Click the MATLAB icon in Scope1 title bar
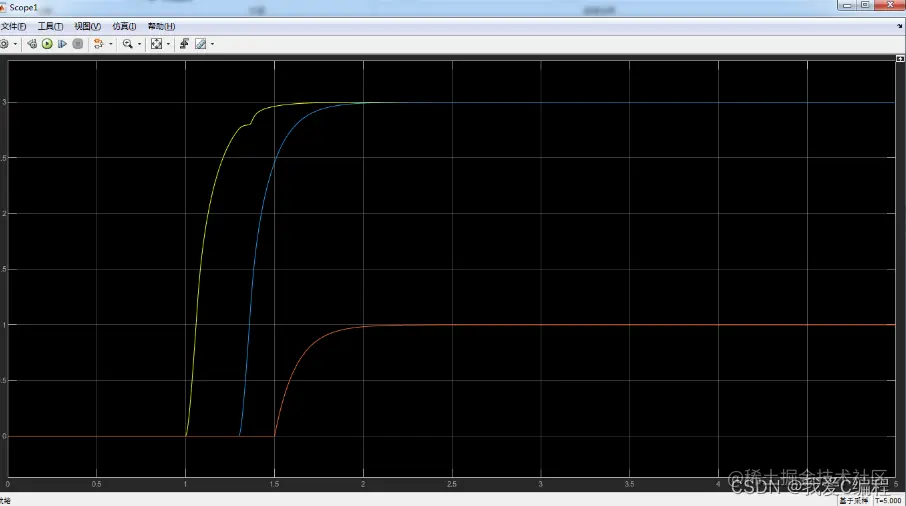This screenshot has height=506, width=906. click(2, 8)
